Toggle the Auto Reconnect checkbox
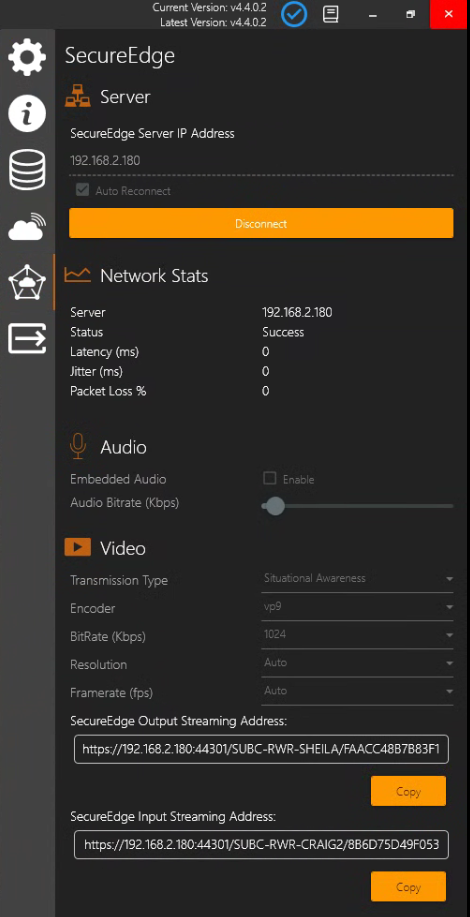The image size is (470, 917). coord(82,190)
